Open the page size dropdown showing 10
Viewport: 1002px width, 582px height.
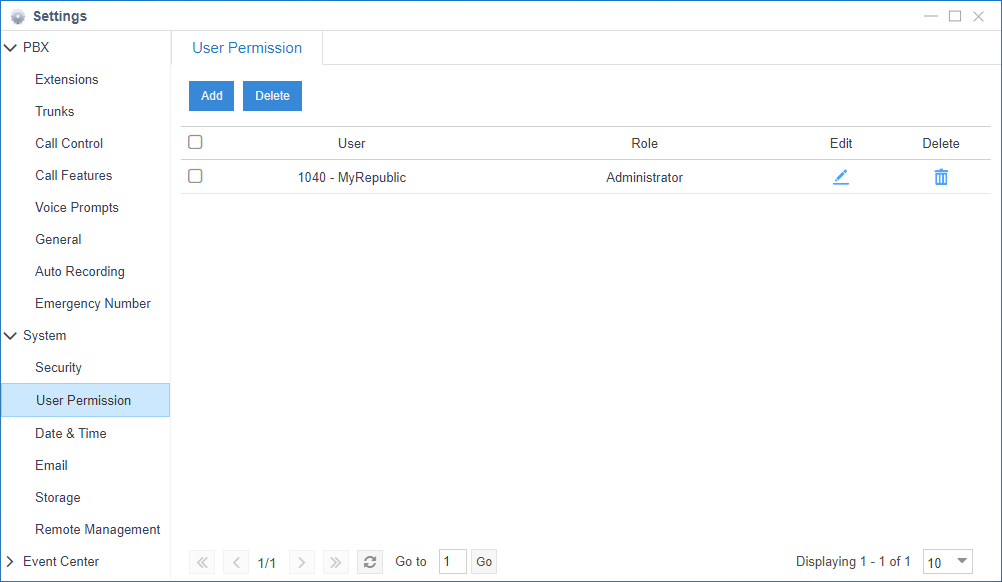point(946,561)
